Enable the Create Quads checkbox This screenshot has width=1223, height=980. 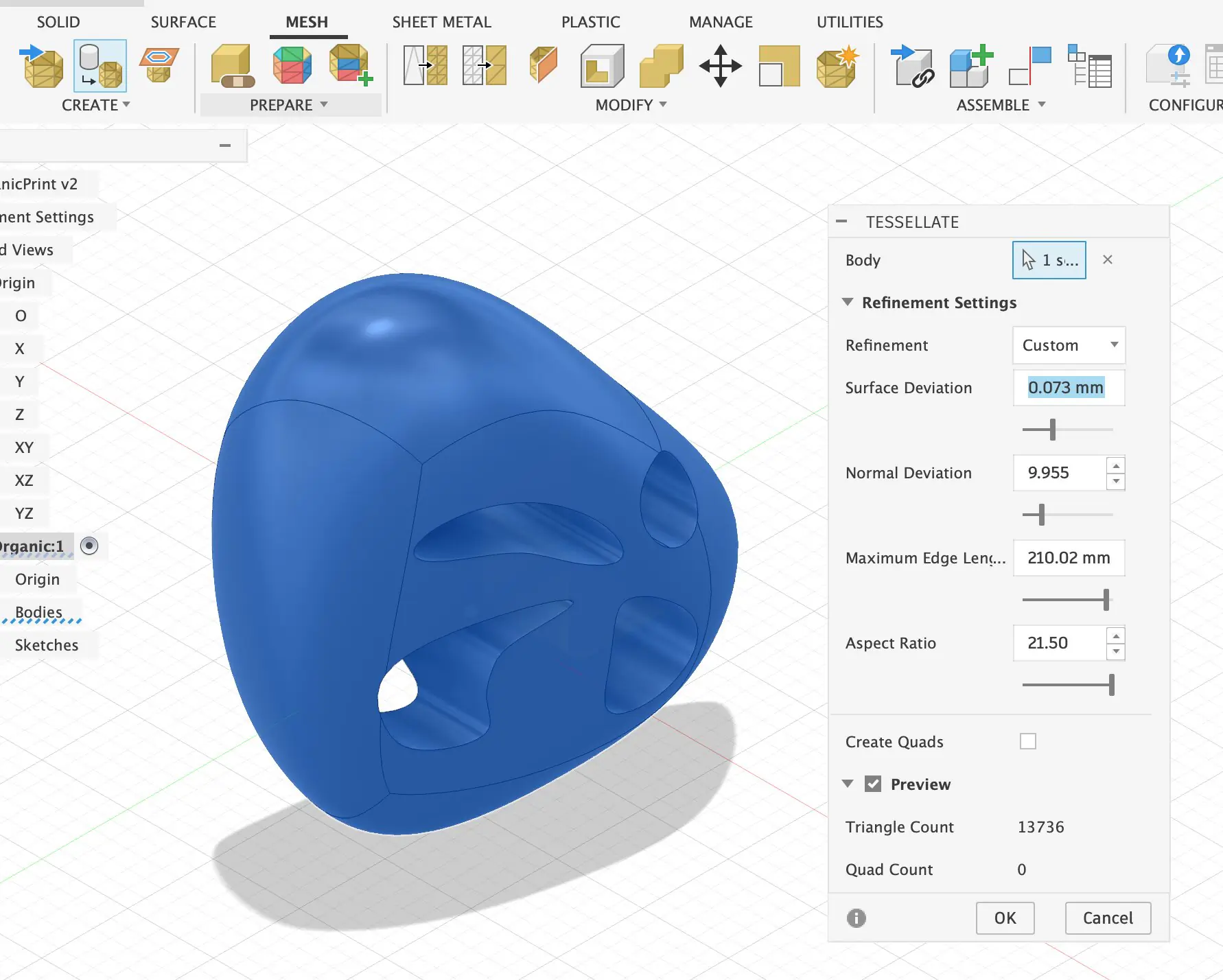(x=1028, y=741)
